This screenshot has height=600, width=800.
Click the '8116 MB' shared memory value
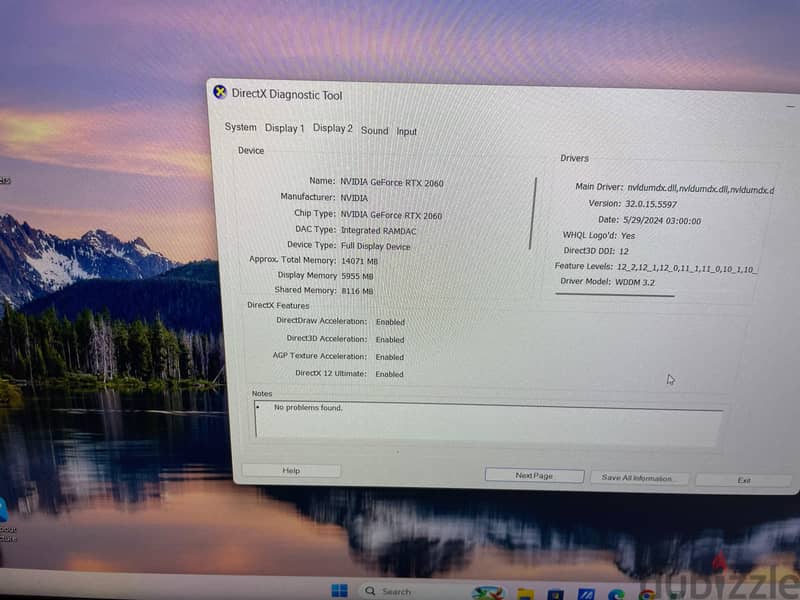357,291
